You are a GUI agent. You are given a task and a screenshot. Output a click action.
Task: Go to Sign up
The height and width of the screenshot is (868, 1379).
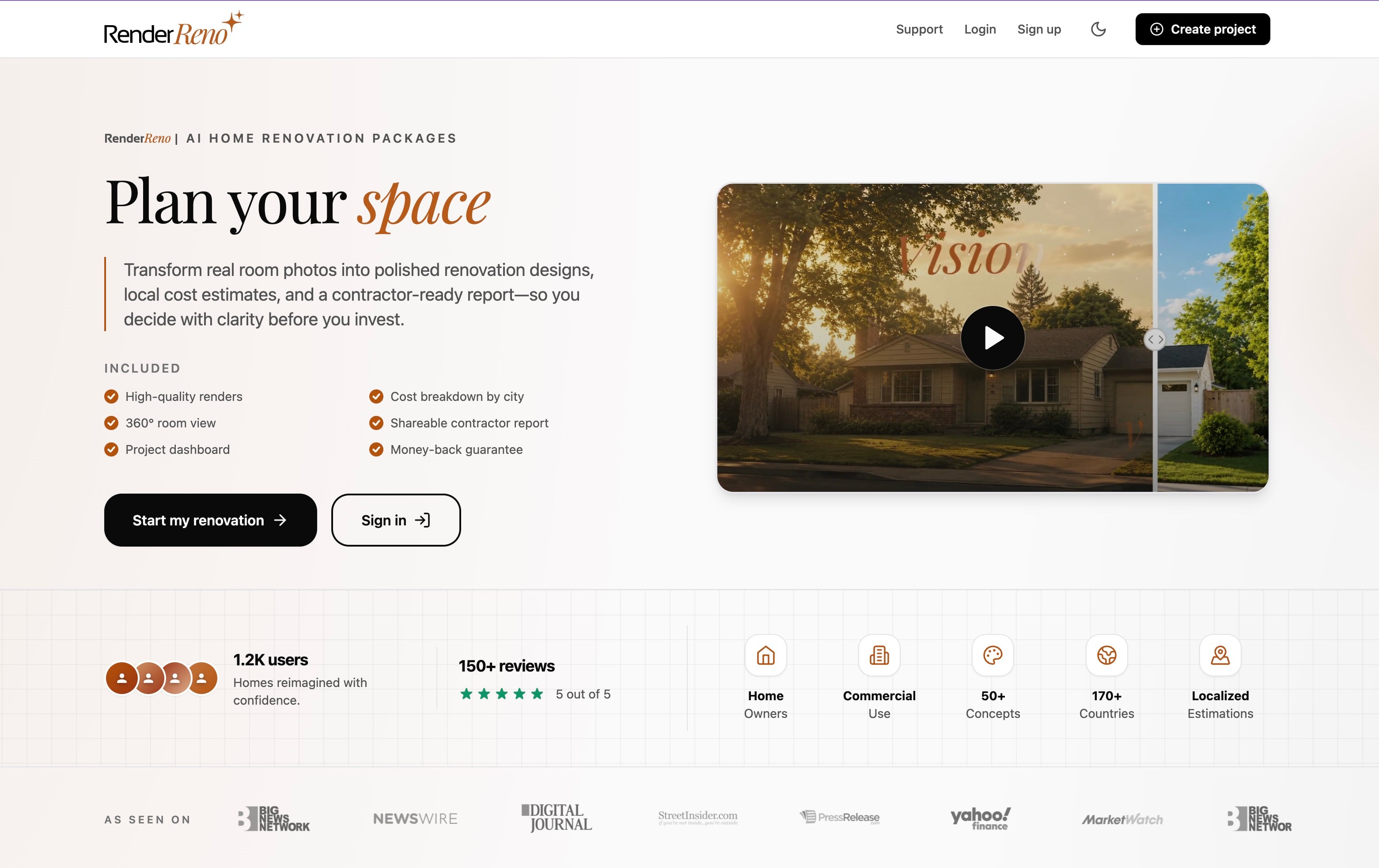point(1038,29)
